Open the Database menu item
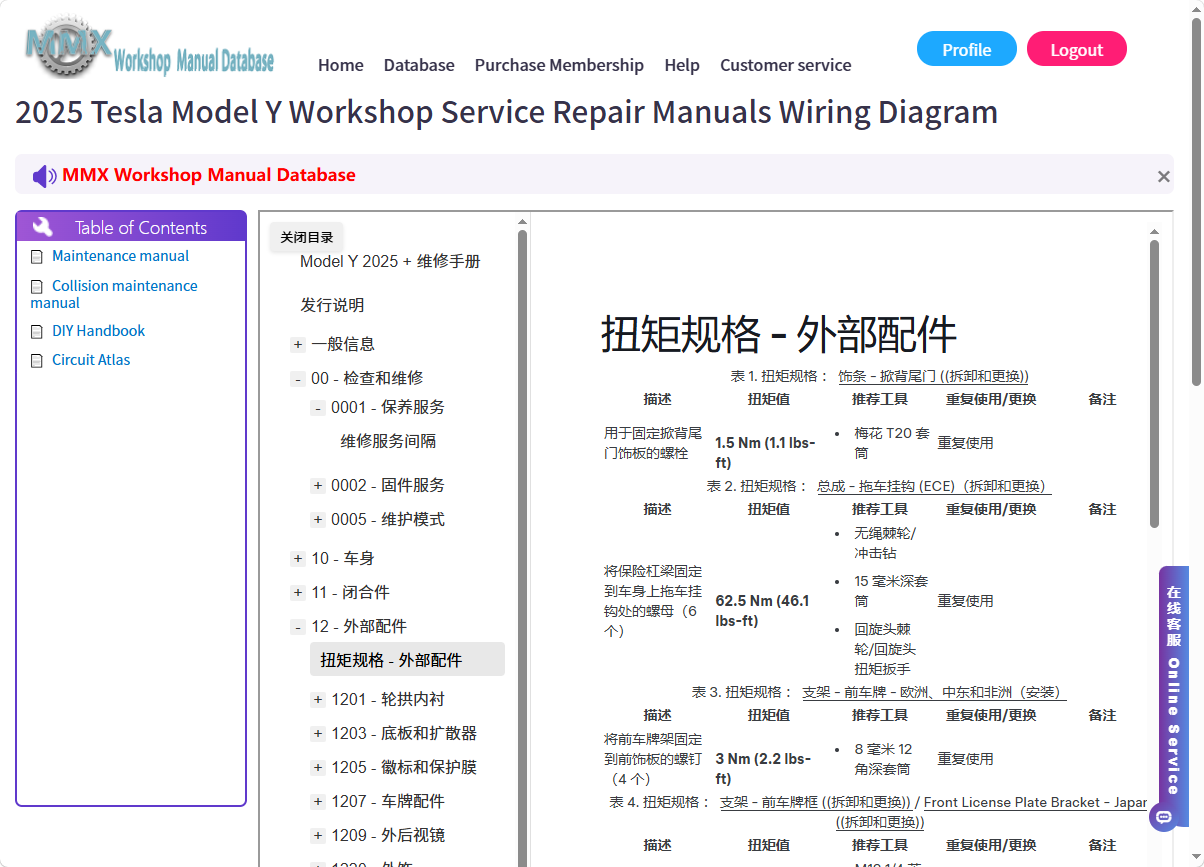 click(x=419, y=65)
